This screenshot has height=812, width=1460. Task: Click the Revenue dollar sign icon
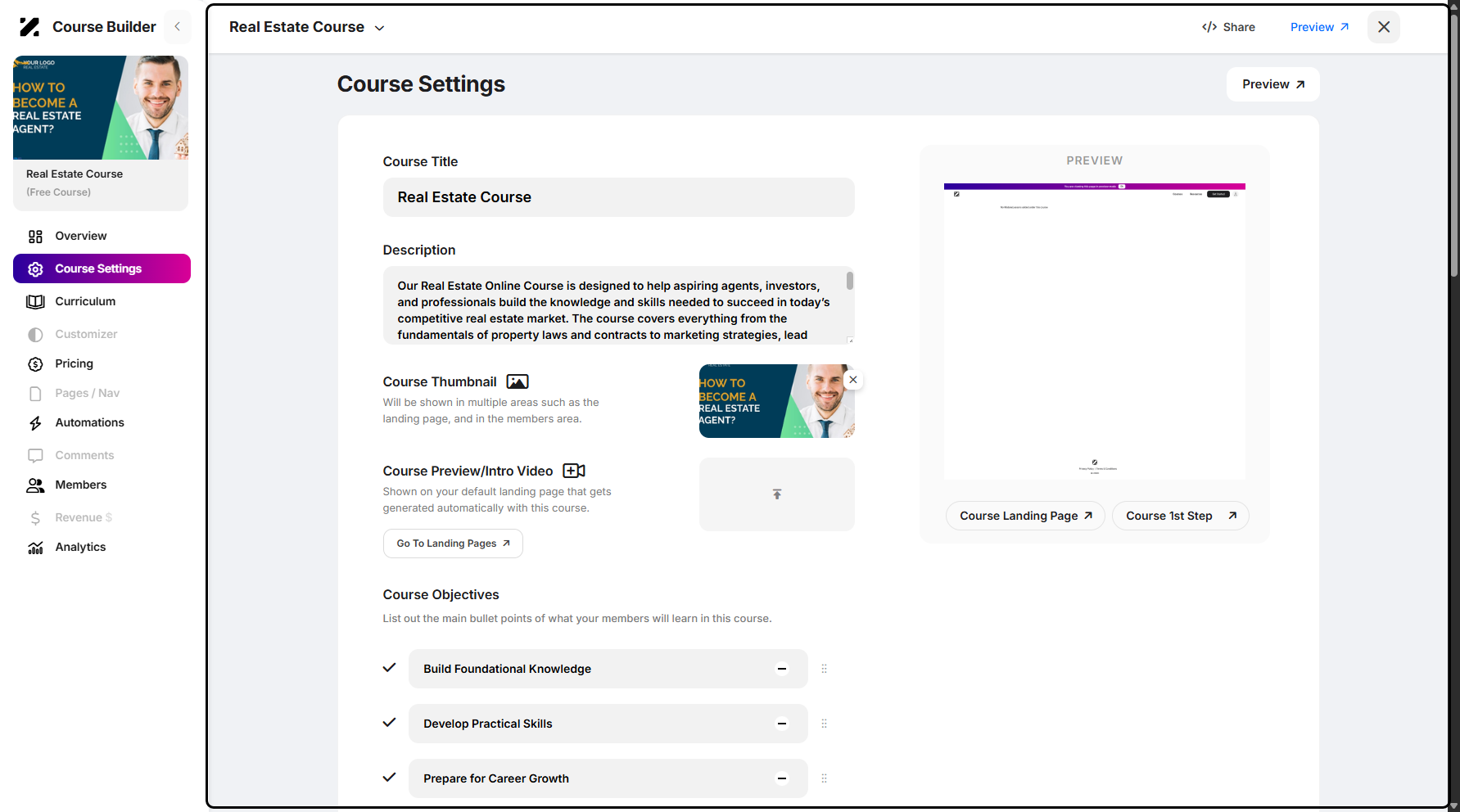tap(35, 518)
